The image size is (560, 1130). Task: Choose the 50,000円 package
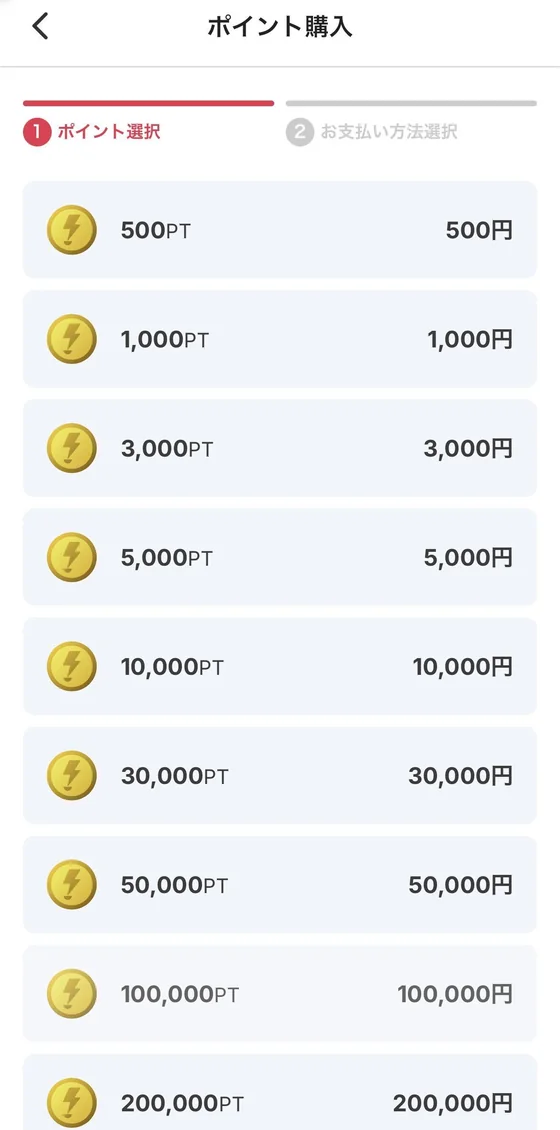[x=280, y=884]
